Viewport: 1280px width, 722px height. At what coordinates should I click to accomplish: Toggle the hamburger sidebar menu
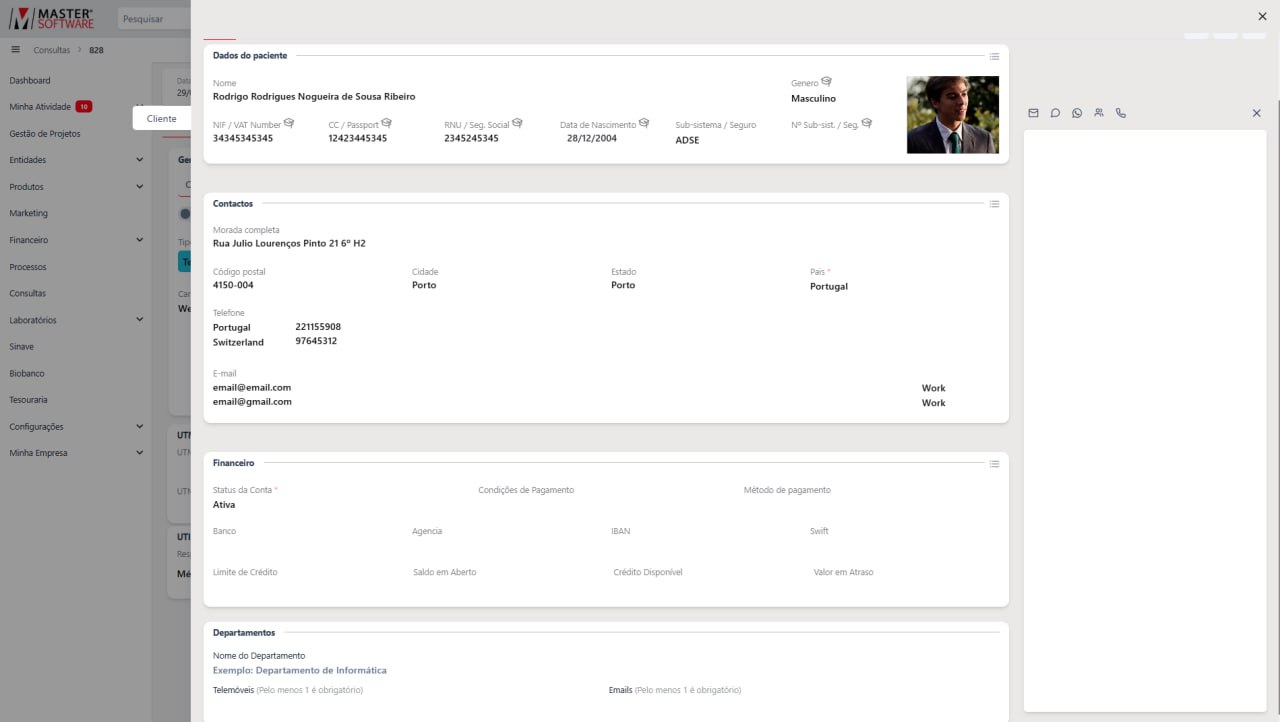(15, 49)
